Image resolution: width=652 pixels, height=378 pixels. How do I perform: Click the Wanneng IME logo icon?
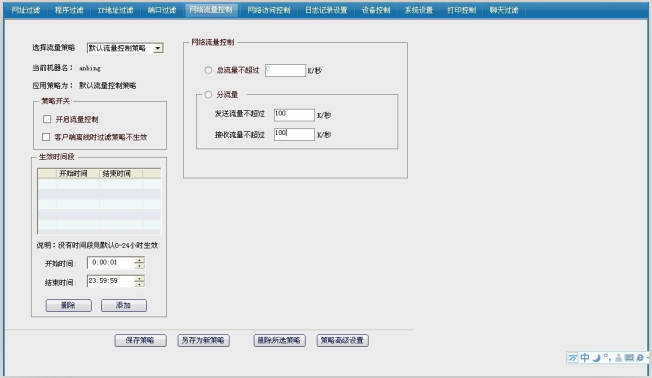573,358
